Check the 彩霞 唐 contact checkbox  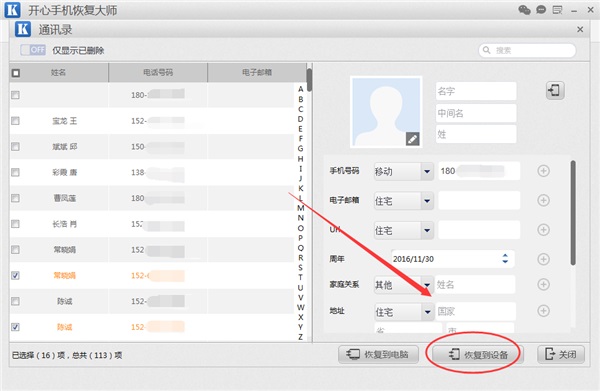(15, 172)
